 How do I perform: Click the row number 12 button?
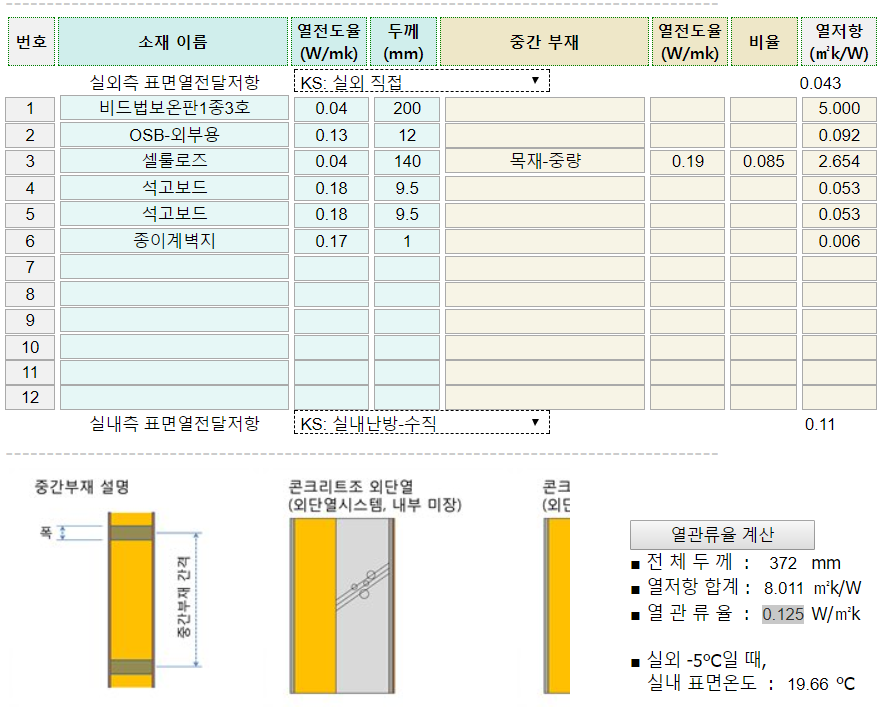[30, 398]
